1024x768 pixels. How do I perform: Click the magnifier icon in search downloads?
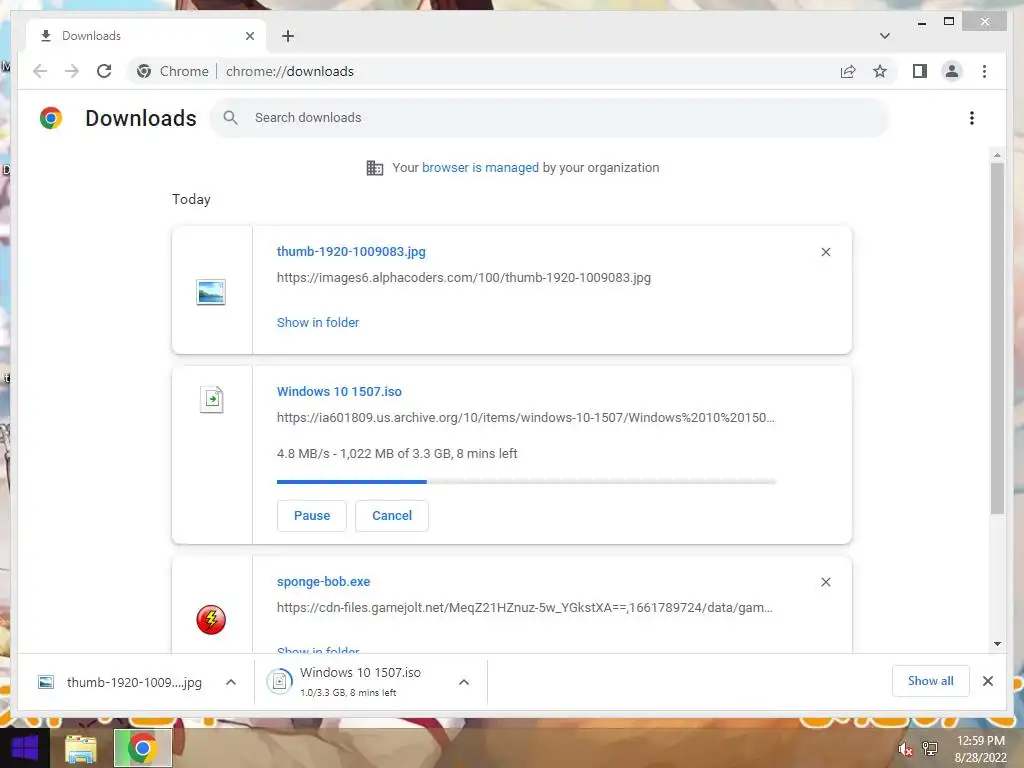coord(230,118)
